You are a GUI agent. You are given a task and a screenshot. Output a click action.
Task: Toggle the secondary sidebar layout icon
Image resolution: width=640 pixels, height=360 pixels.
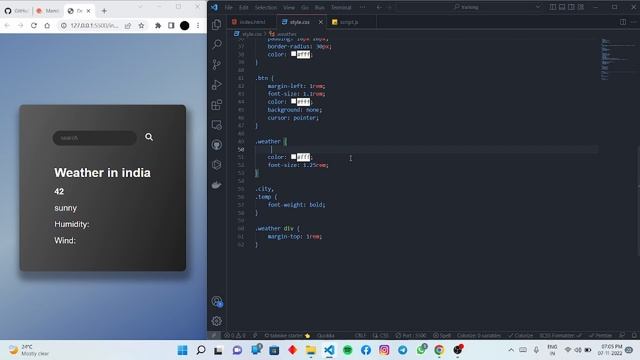(571, 7)
